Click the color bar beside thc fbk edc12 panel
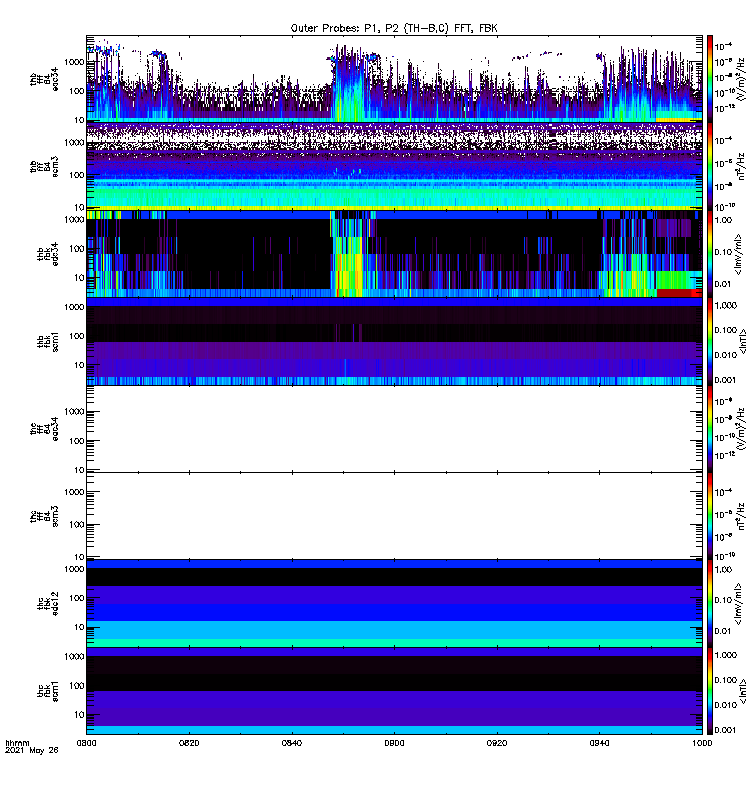Viewport: 750px width, 800px height. [x=710, y=604]
